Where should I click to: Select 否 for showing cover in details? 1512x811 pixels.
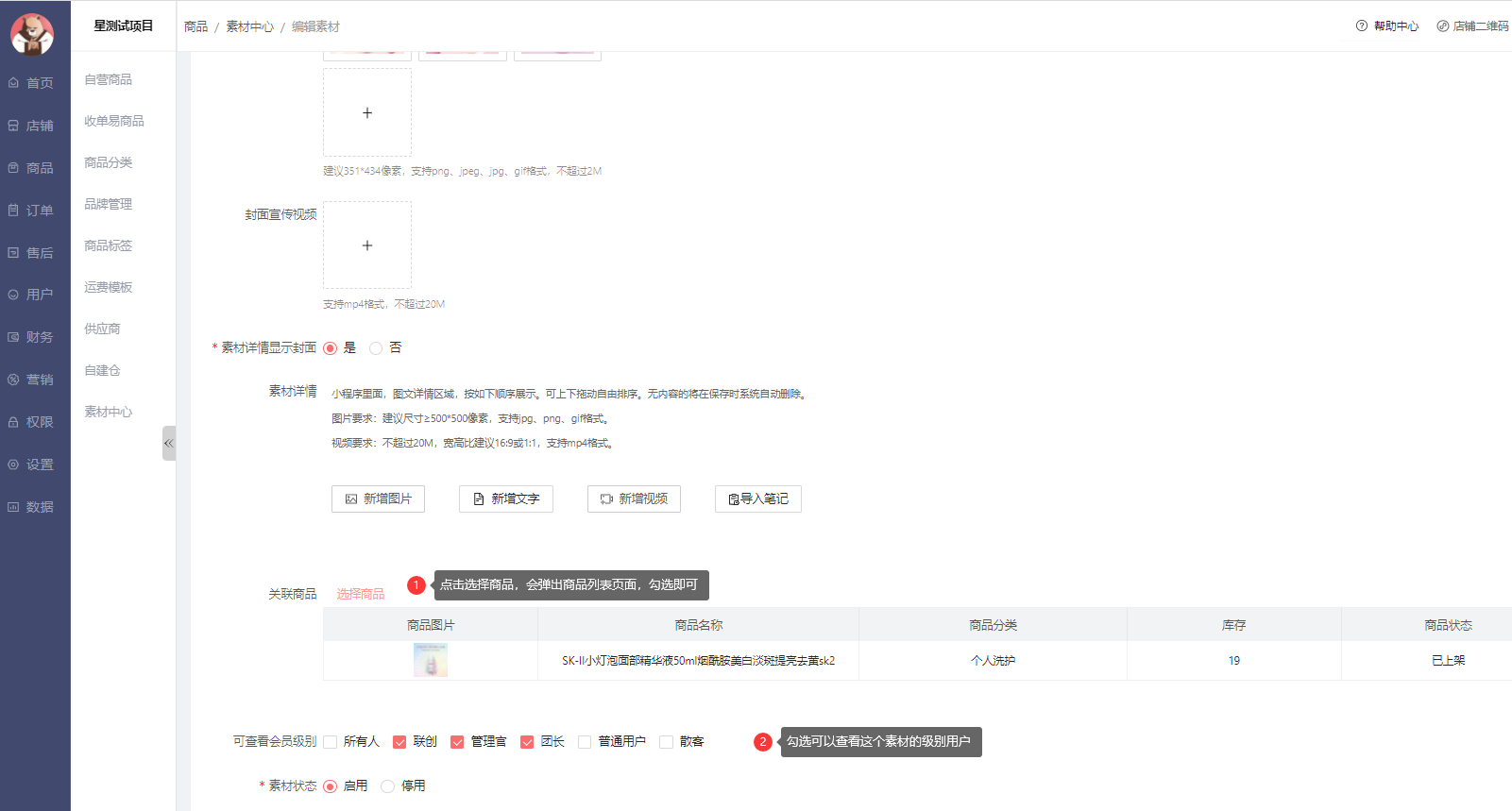(376, 348)
